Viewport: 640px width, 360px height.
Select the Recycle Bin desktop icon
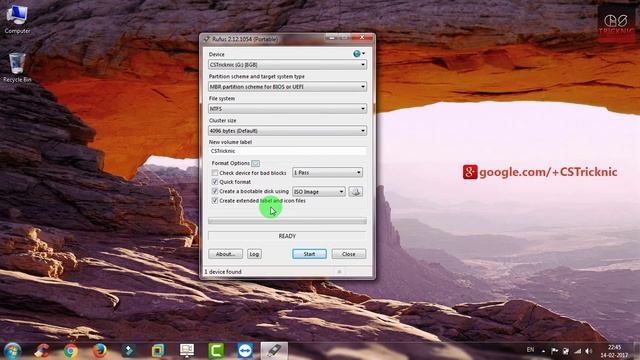[x=17, y=67]
